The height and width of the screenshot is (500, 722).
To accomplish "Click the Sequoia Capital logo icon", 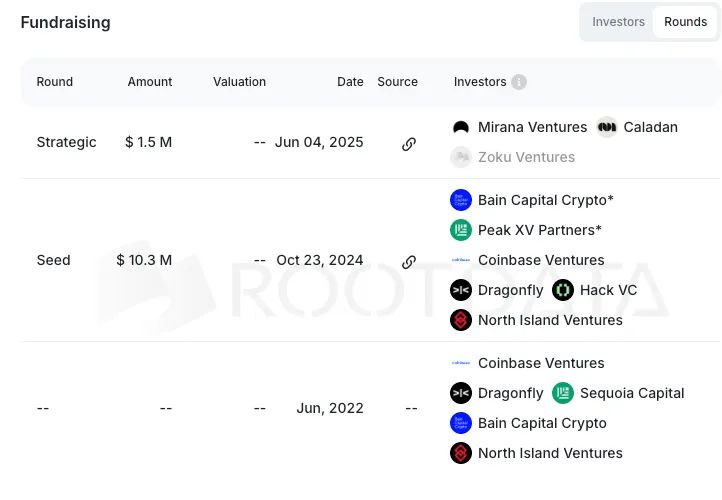I will coord(563,393).
